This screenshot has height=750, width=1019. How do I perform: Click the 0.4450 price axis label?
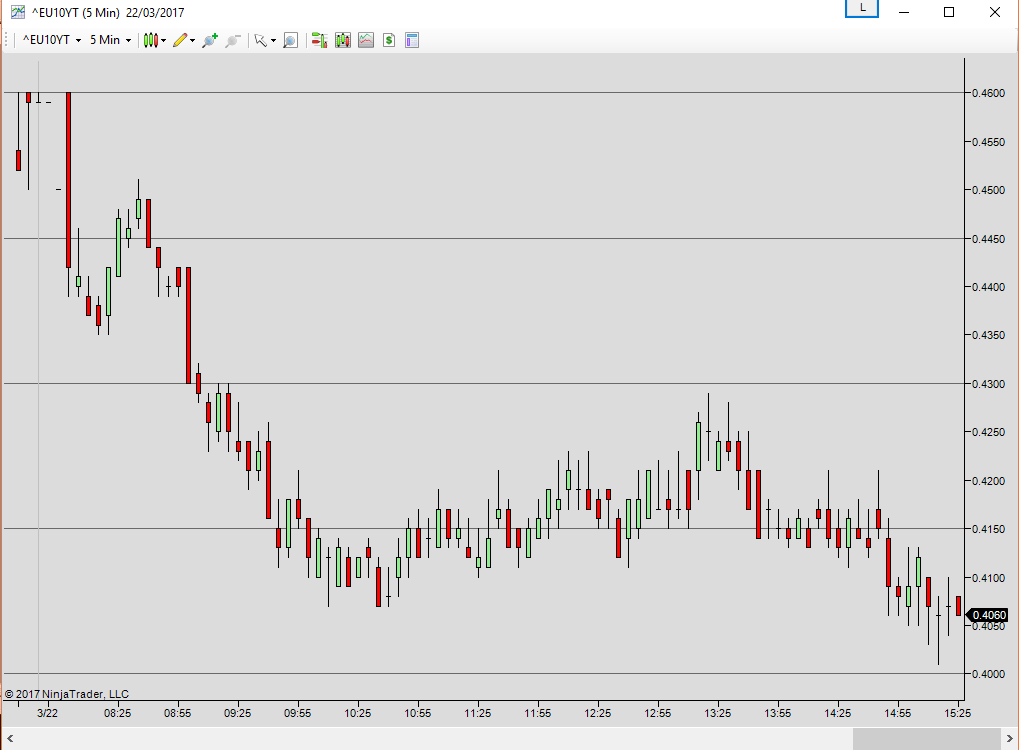(x=988, y=239)
